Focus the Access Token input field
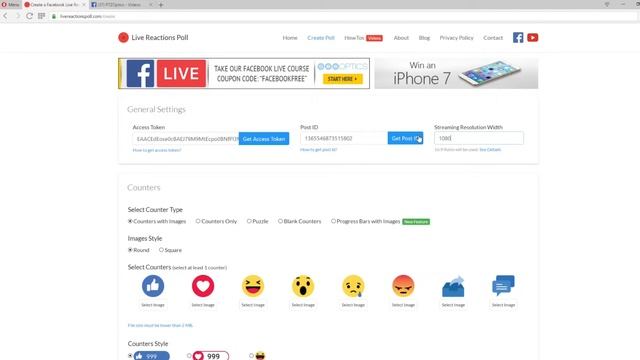The height and width of the screenshot is (360, 640). pyautogui.click(x=186, y=139)
